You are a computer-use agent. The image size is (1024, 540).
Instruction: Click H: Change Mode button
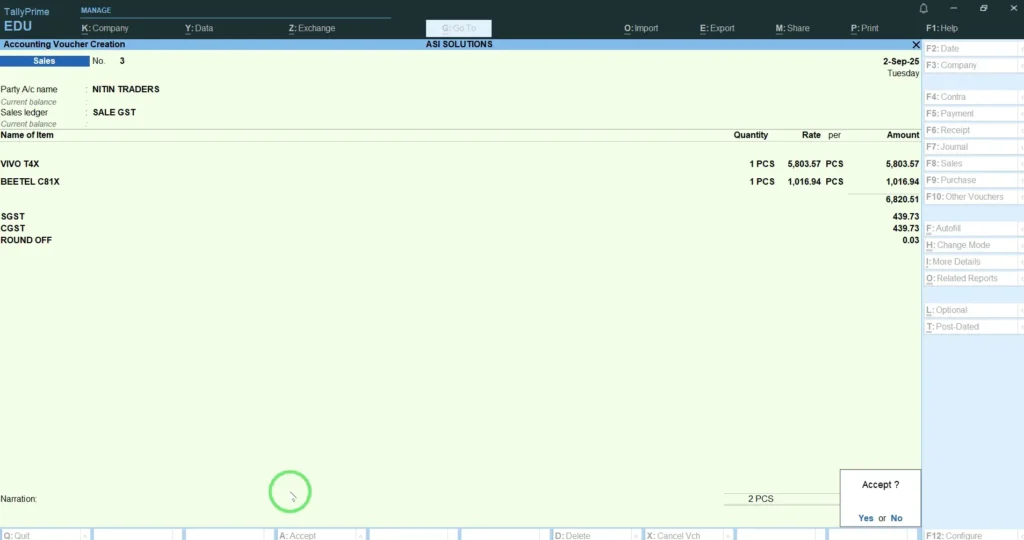971,245
